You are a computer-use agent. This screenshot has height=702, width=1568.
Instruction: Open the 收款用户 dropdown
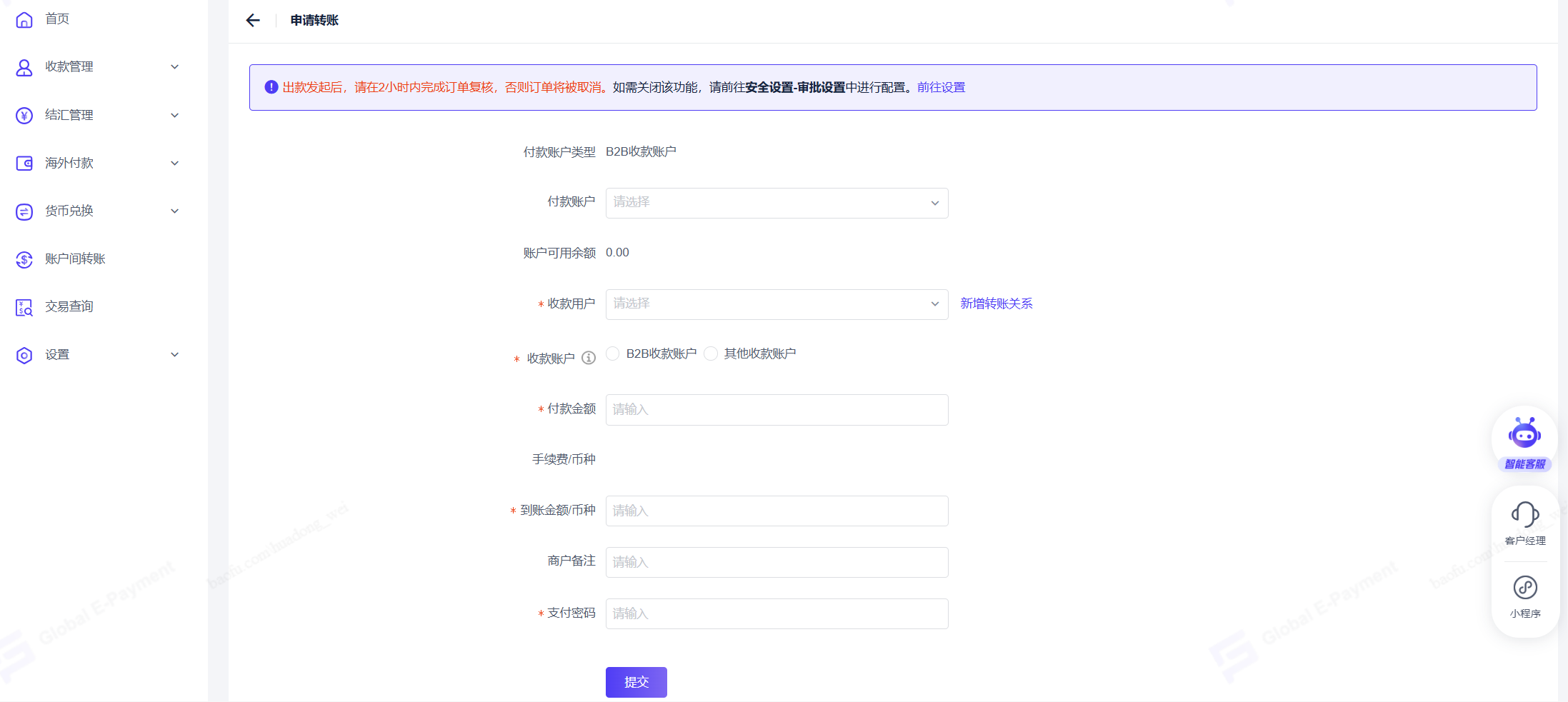pos(776,304)
